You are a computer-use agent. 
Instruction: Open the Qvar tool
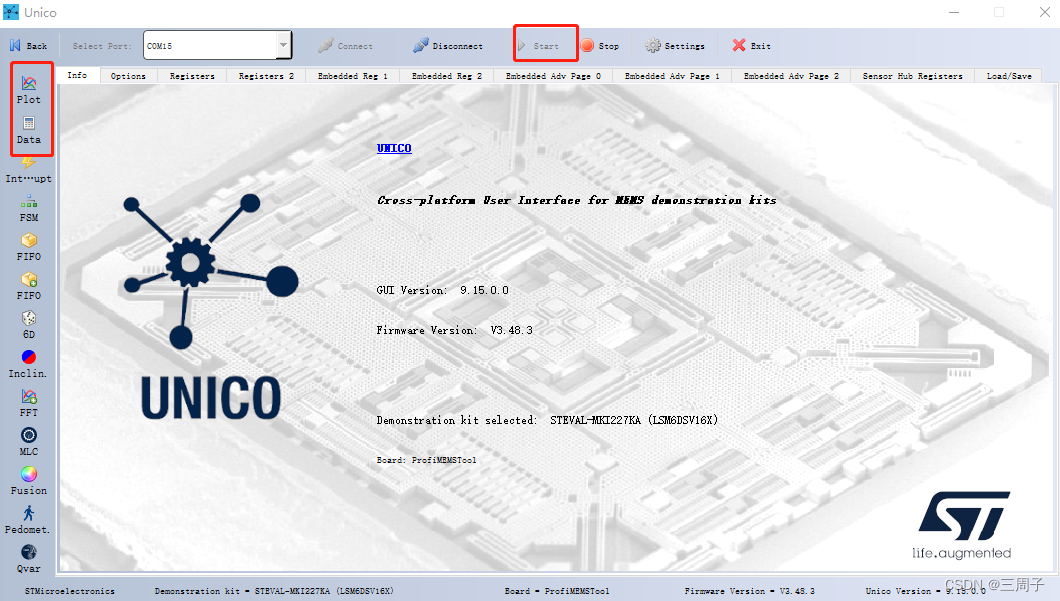coord(28,559)
